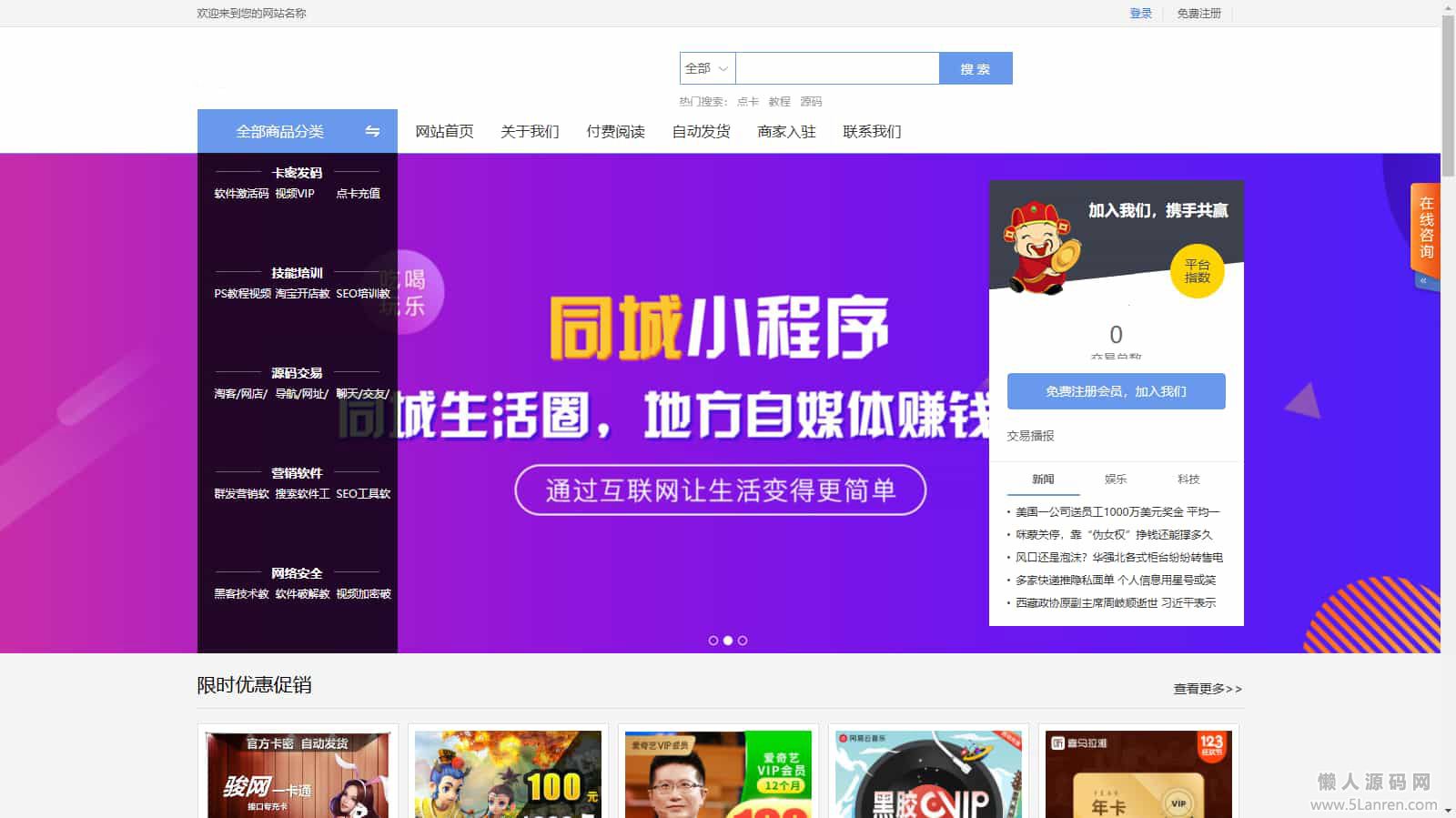Go to 网站首页 in navigation
The height and width of the screenshot is (818, 1456).
[444, 131]
